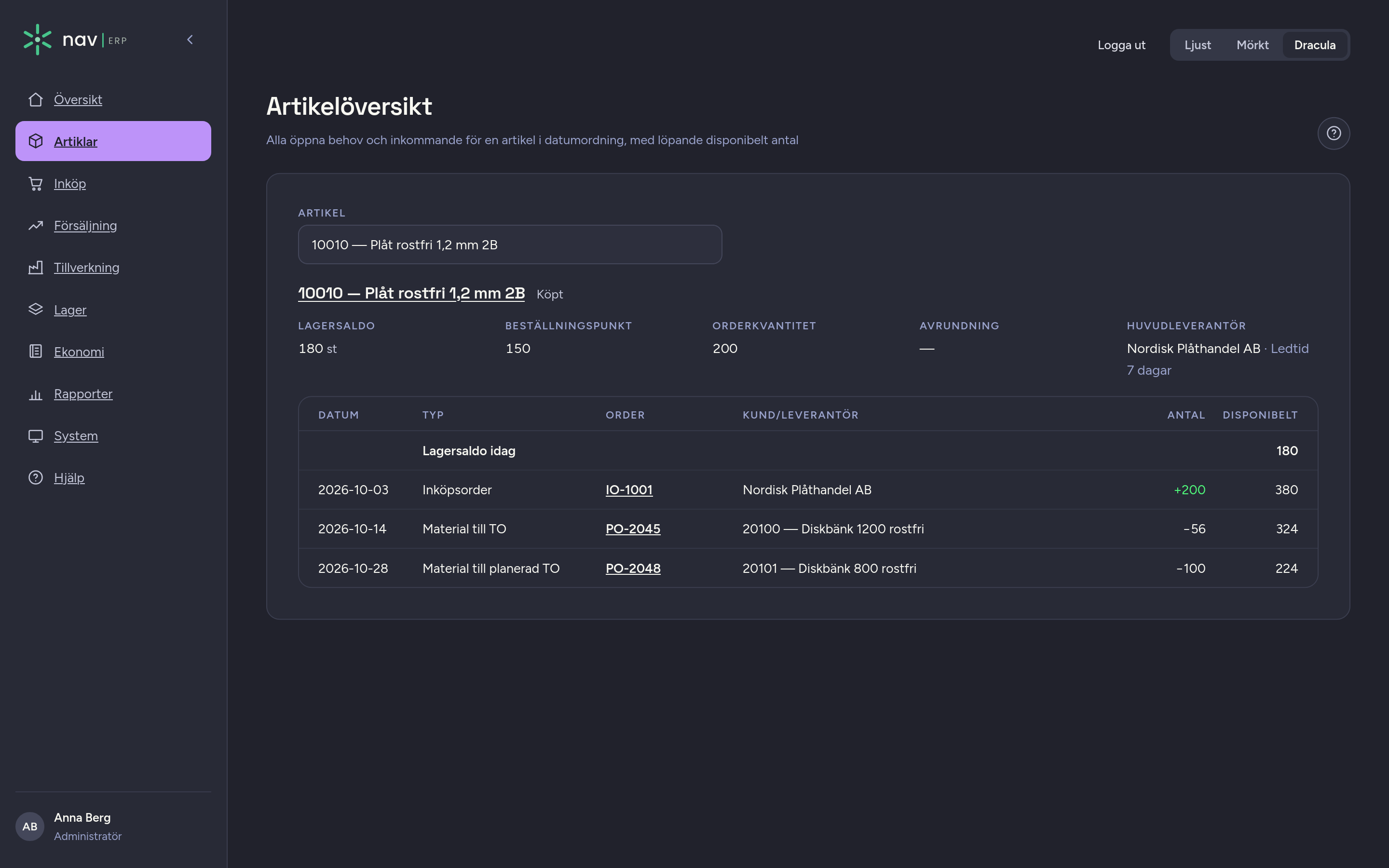The image size is (1389, 868).
Task: Collapse the sidebar with the chevron
Action: tap(190, 40)
